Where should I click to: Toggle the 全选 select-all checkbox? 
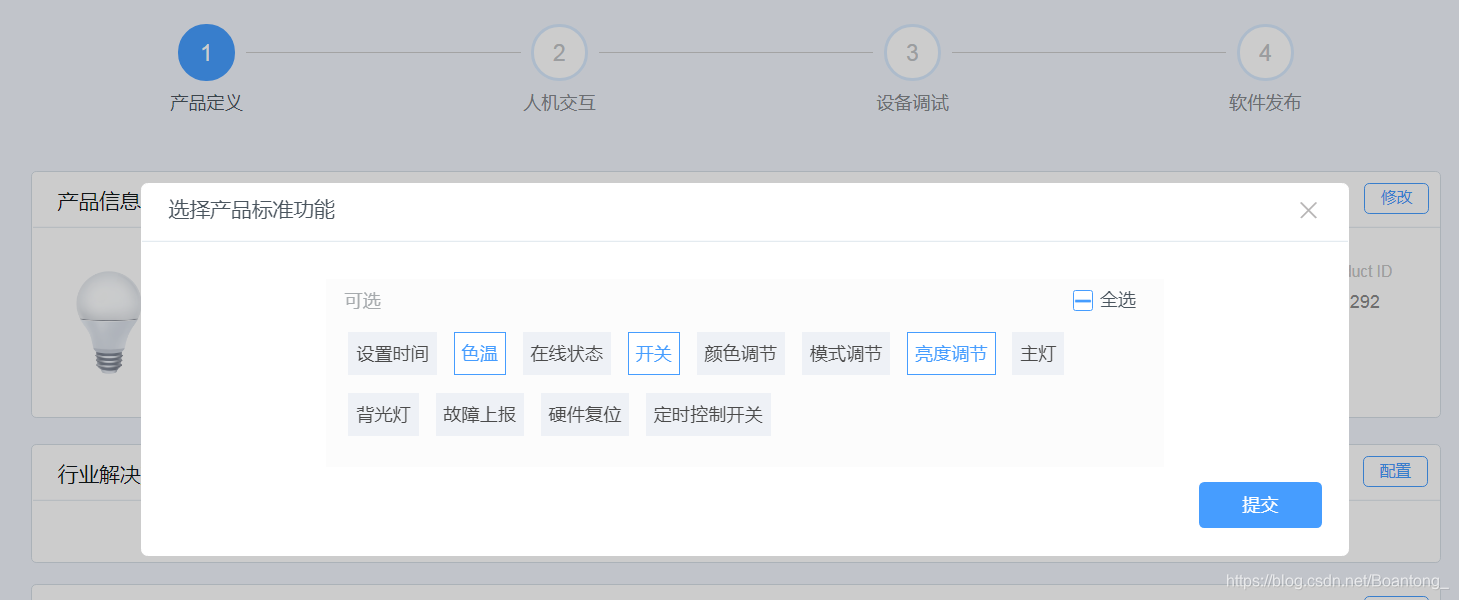pyautogui.click(x=1081, y=299)
